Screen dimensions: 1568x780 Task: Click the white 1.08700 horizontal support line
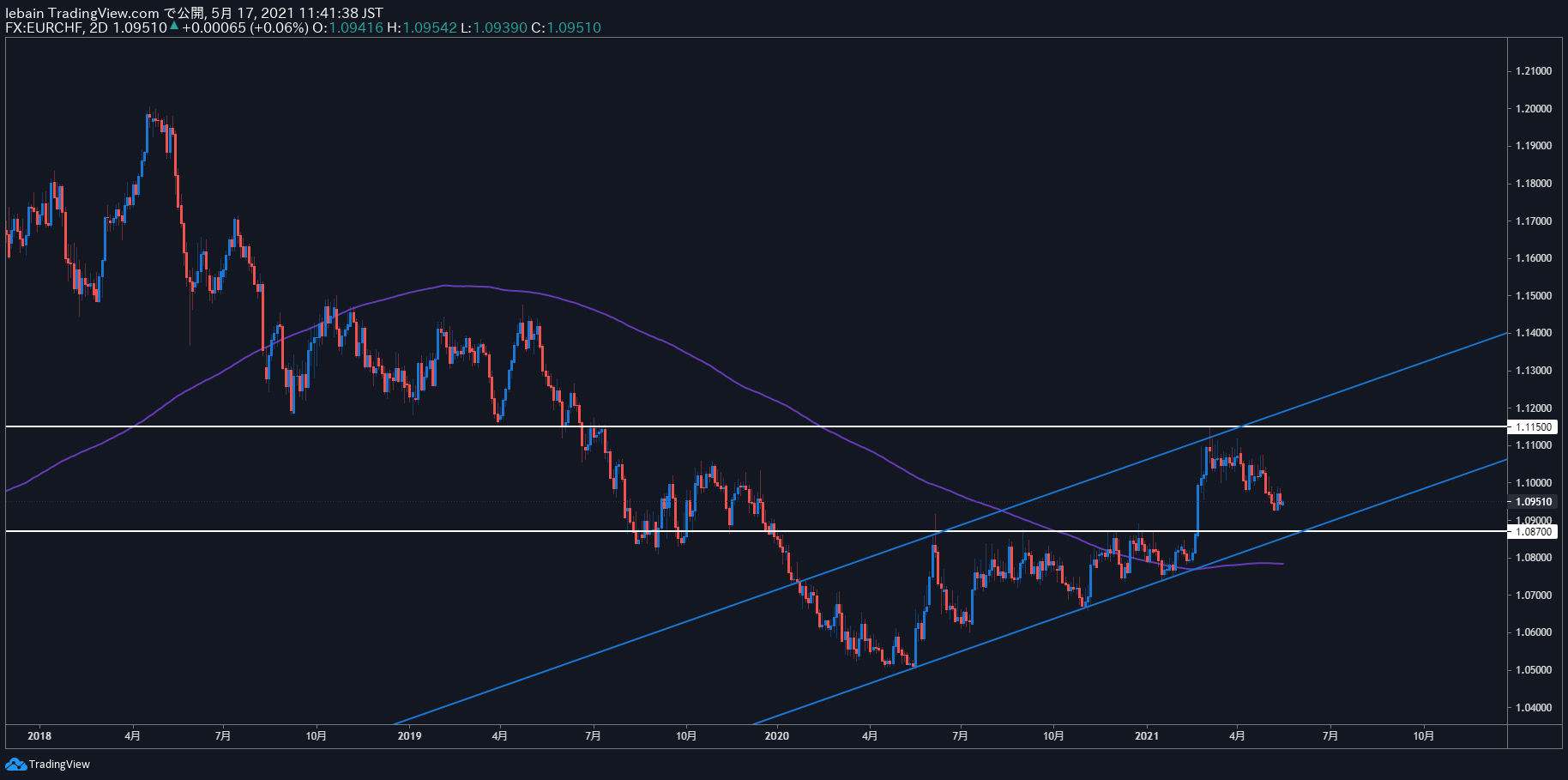755,531
